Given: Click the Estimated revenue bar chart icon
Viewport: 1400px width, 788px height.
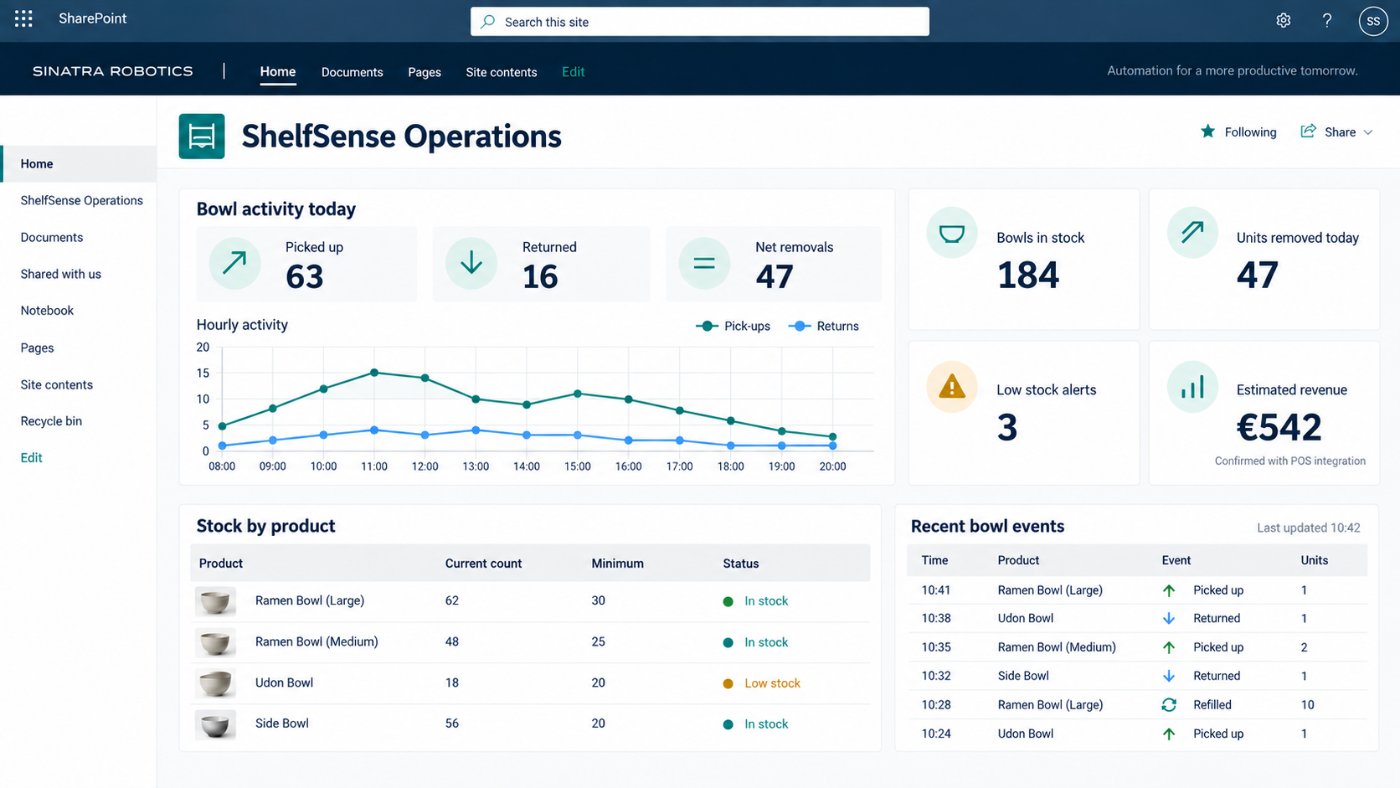Looking at the screenshot, I should pos(1192,387).
